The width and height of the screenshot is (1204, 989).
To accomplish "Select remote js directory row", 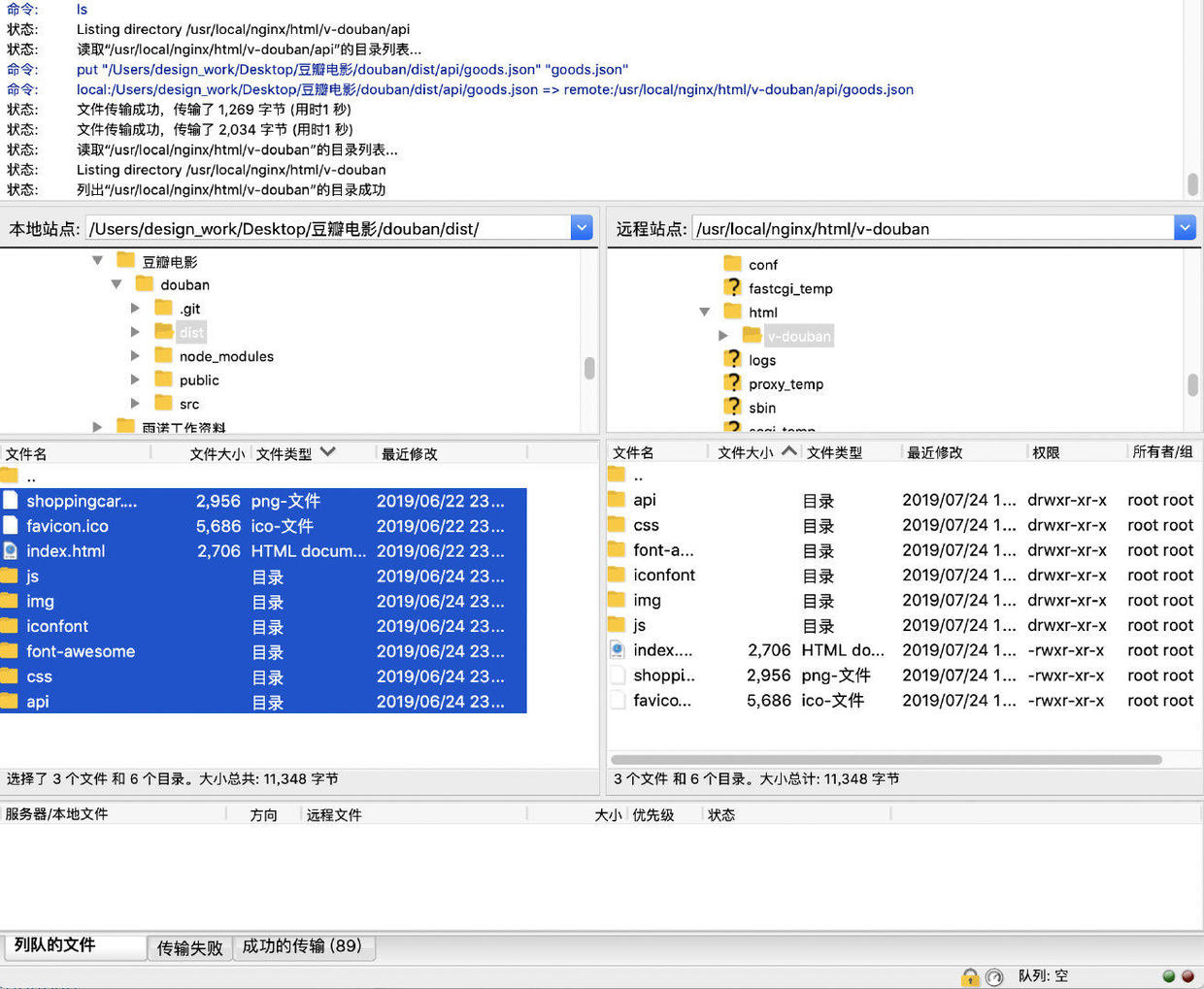I will click(903, 625).
